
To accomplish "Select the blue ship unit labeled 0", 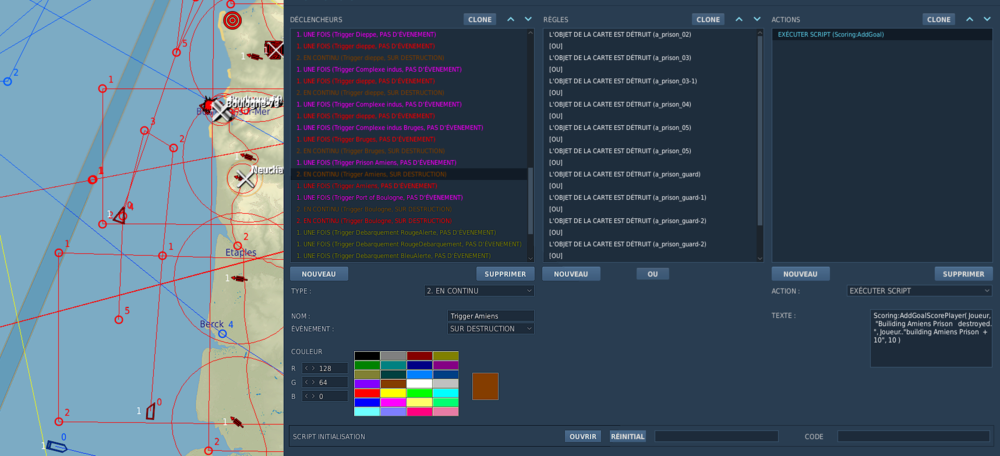I will pyautogui.click(x=57, y=446).
